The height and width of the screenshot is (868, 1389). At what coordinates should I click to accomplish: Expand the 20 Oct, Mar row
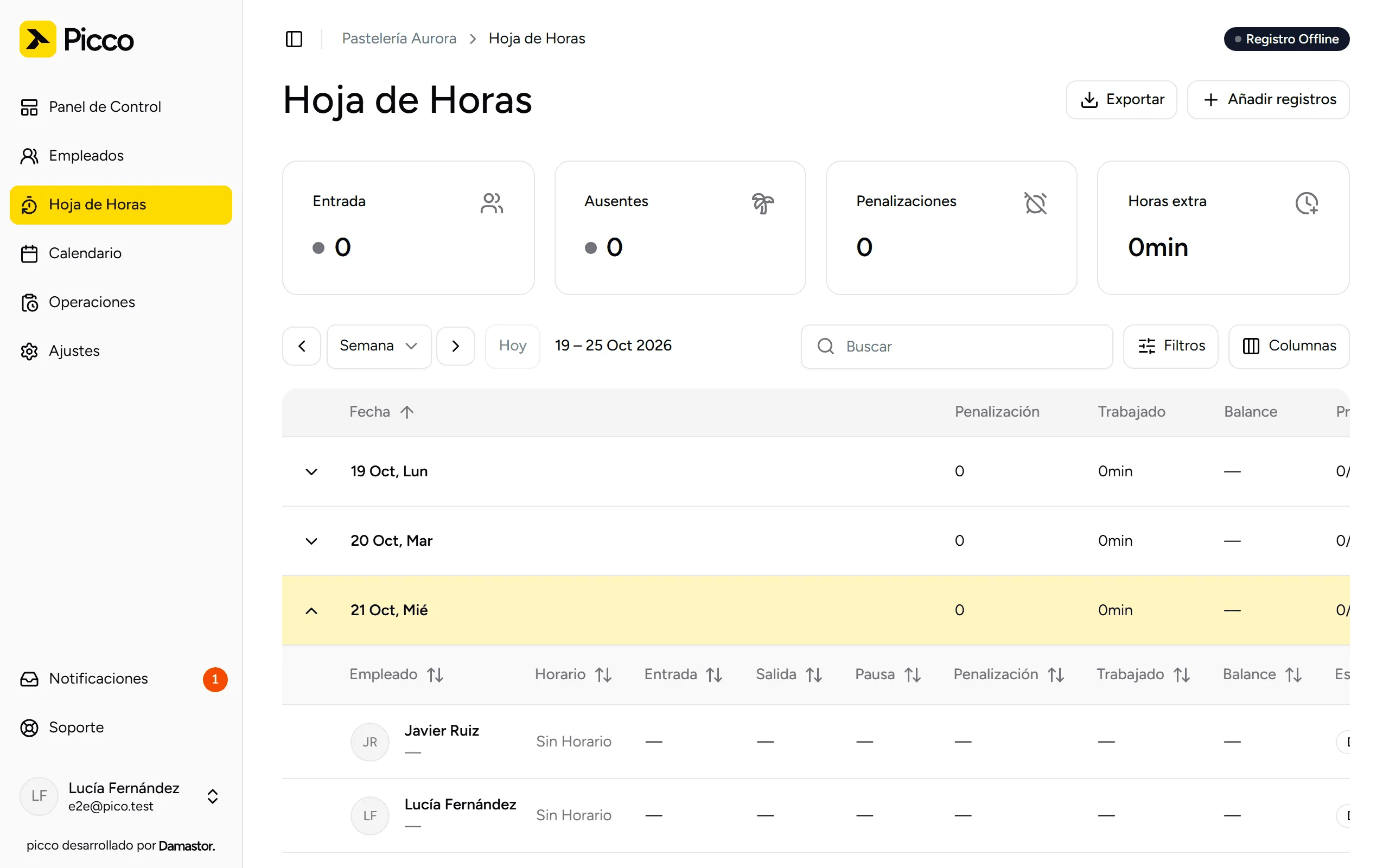pos(311,541)
